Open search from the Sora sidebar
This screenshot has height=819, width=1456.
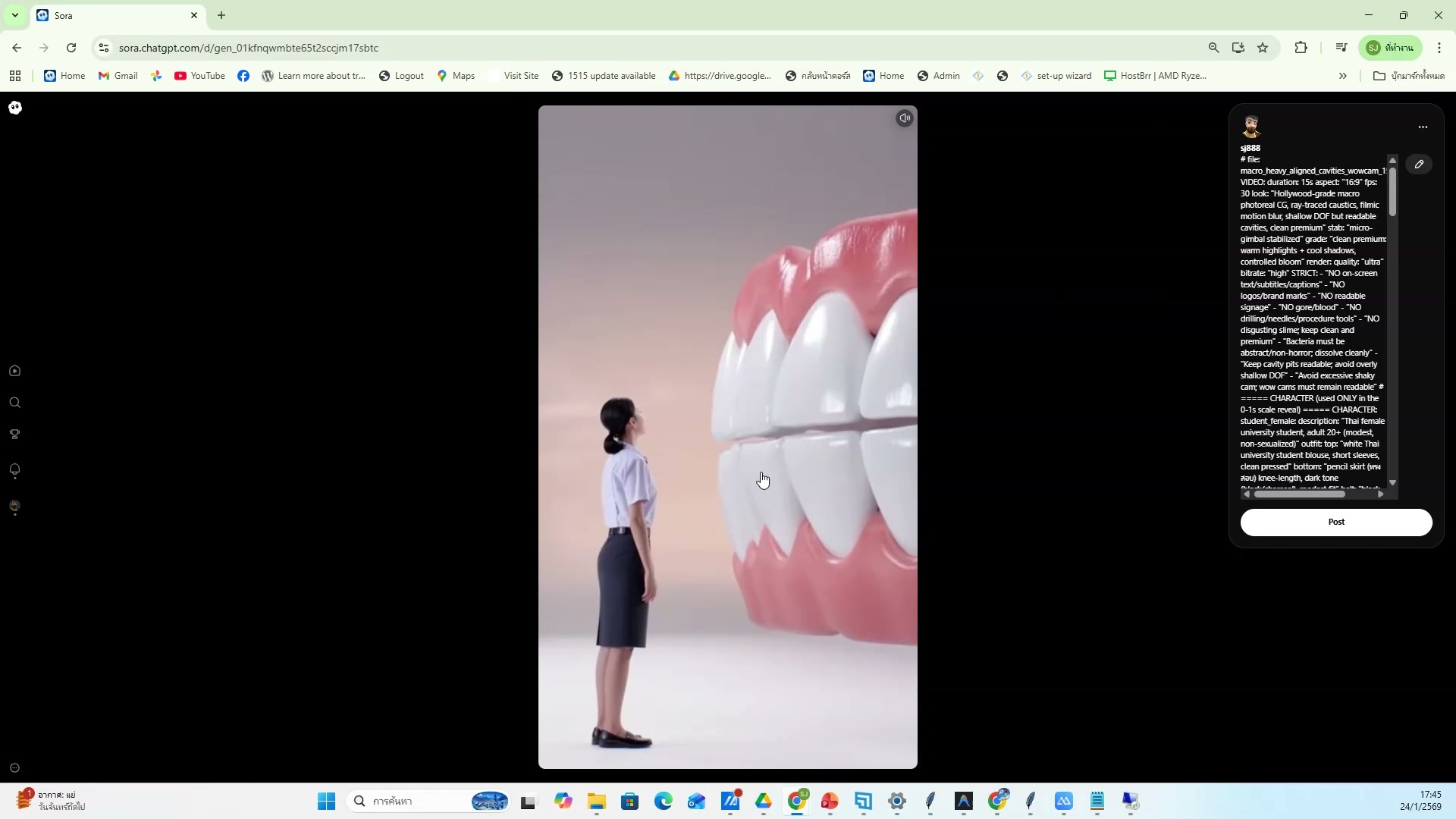point(15,403)
